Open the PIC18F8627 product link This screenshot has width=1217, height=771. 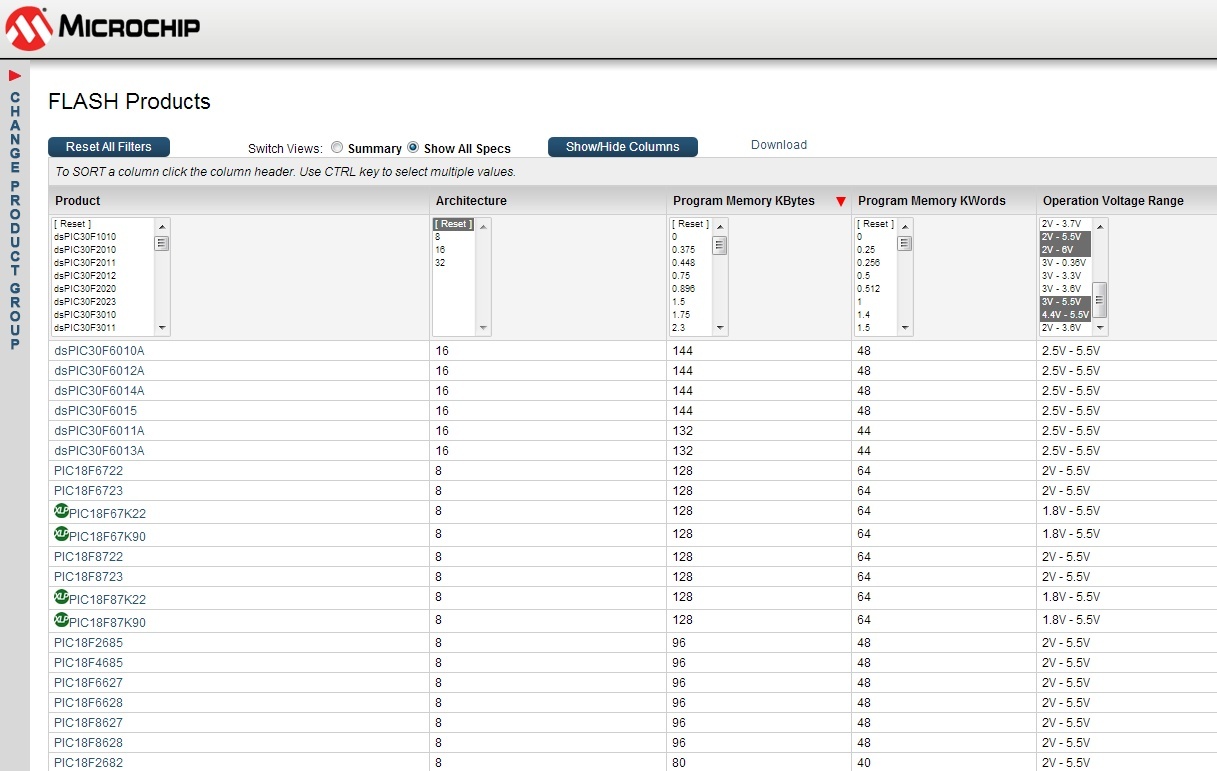click(x=89, y=723)
